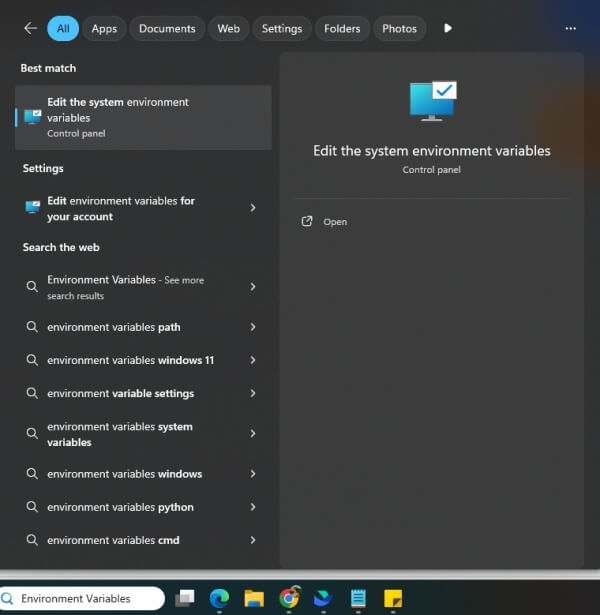
Task: Click search icon beside Environment Variables - See more
Action: pyautogui.click(x=32, y=287)
